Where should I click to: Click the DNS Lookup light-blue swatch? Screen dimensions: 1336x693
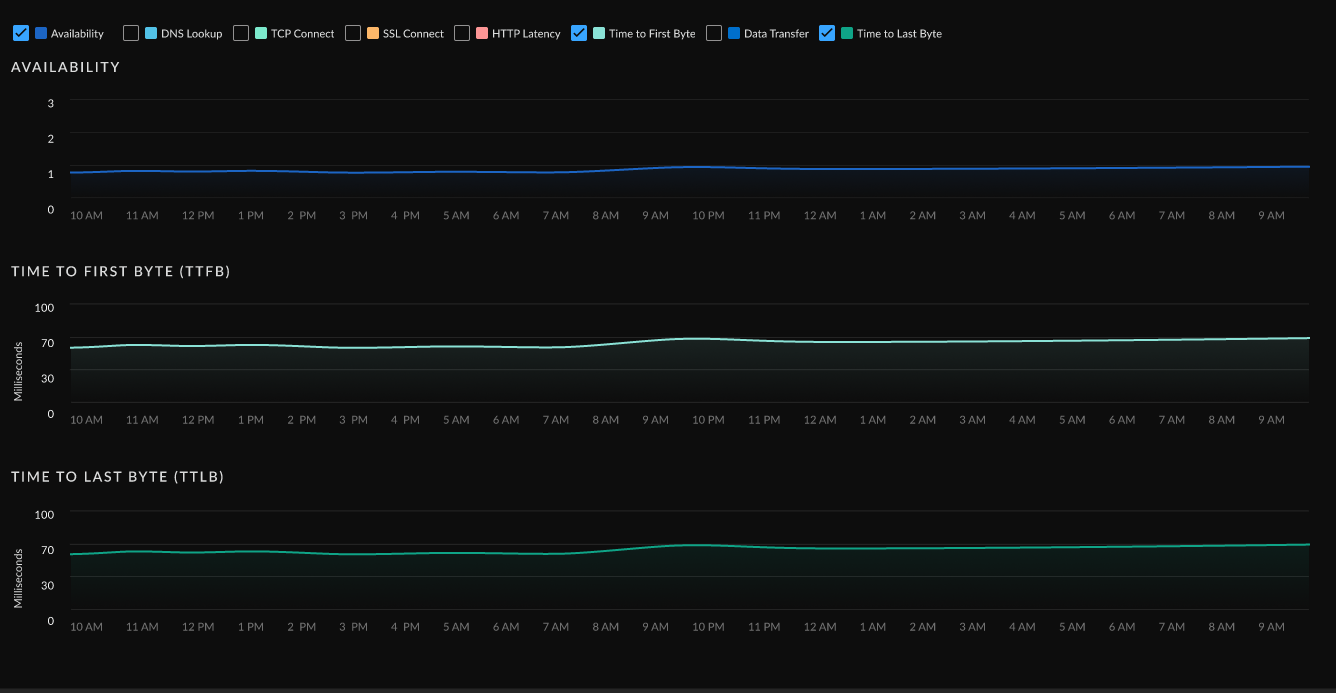151,33
